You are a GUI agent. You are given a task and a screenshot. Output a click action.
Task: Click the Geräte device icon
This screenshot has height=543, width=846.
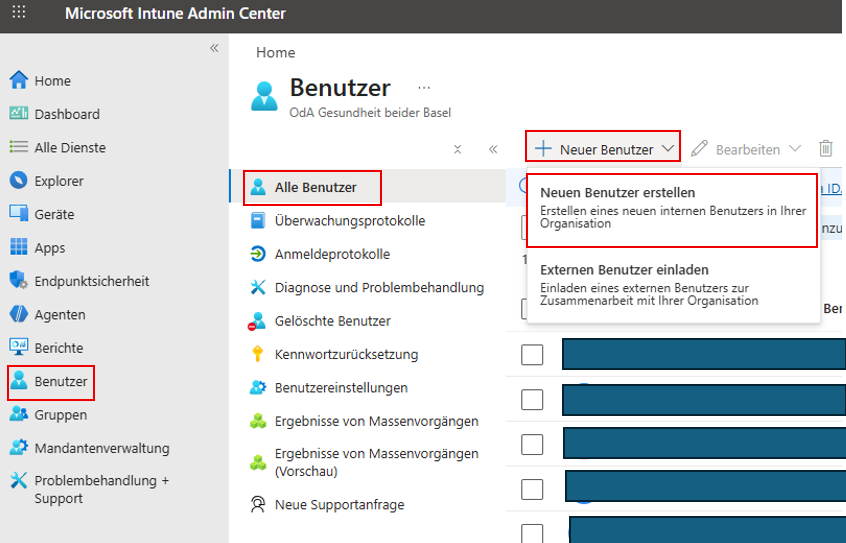(19, 214)
